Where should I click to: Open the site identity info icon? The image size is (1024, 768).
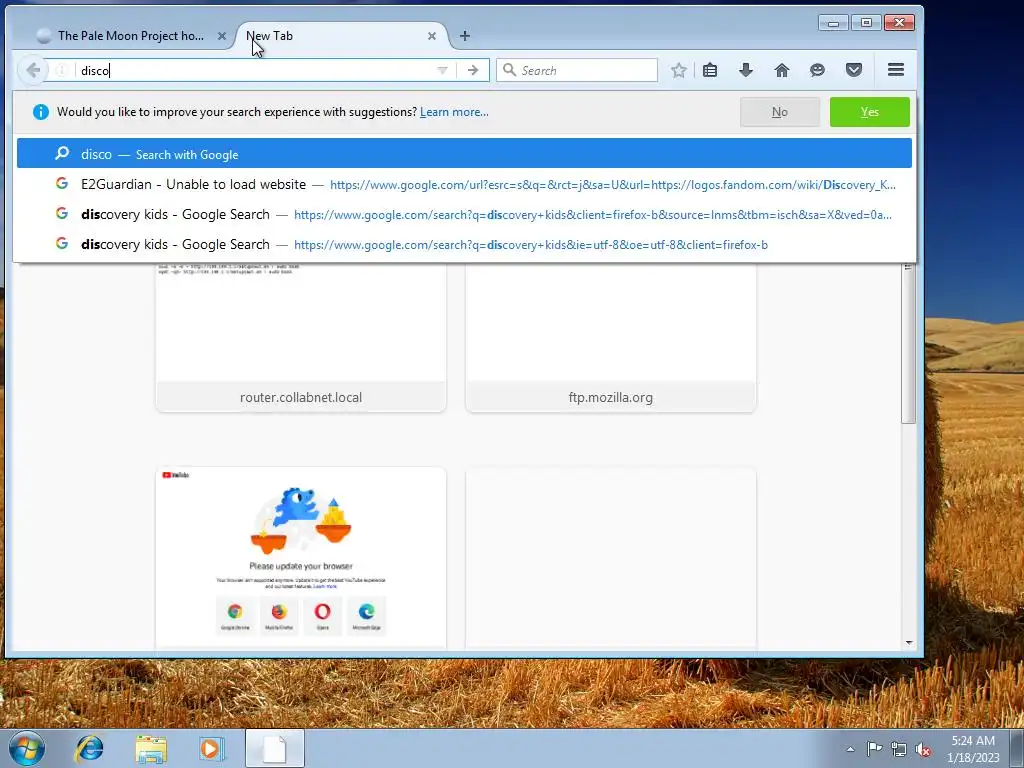pyautogui.click(x=61, y=70)
